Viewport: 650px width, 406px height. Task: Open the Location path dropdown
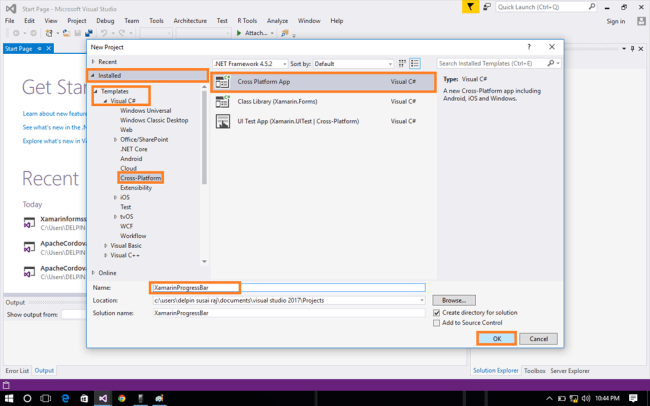[422, 300]
